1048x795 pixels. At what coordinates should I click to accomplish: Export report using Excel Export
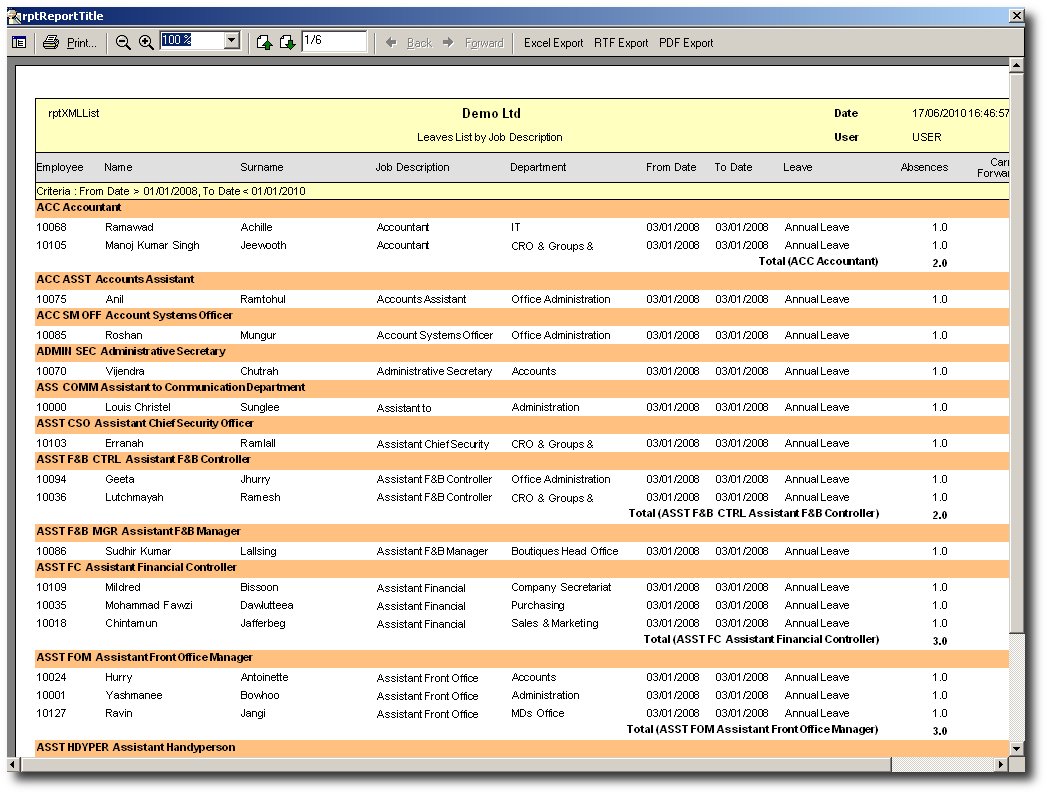point(553,43)
